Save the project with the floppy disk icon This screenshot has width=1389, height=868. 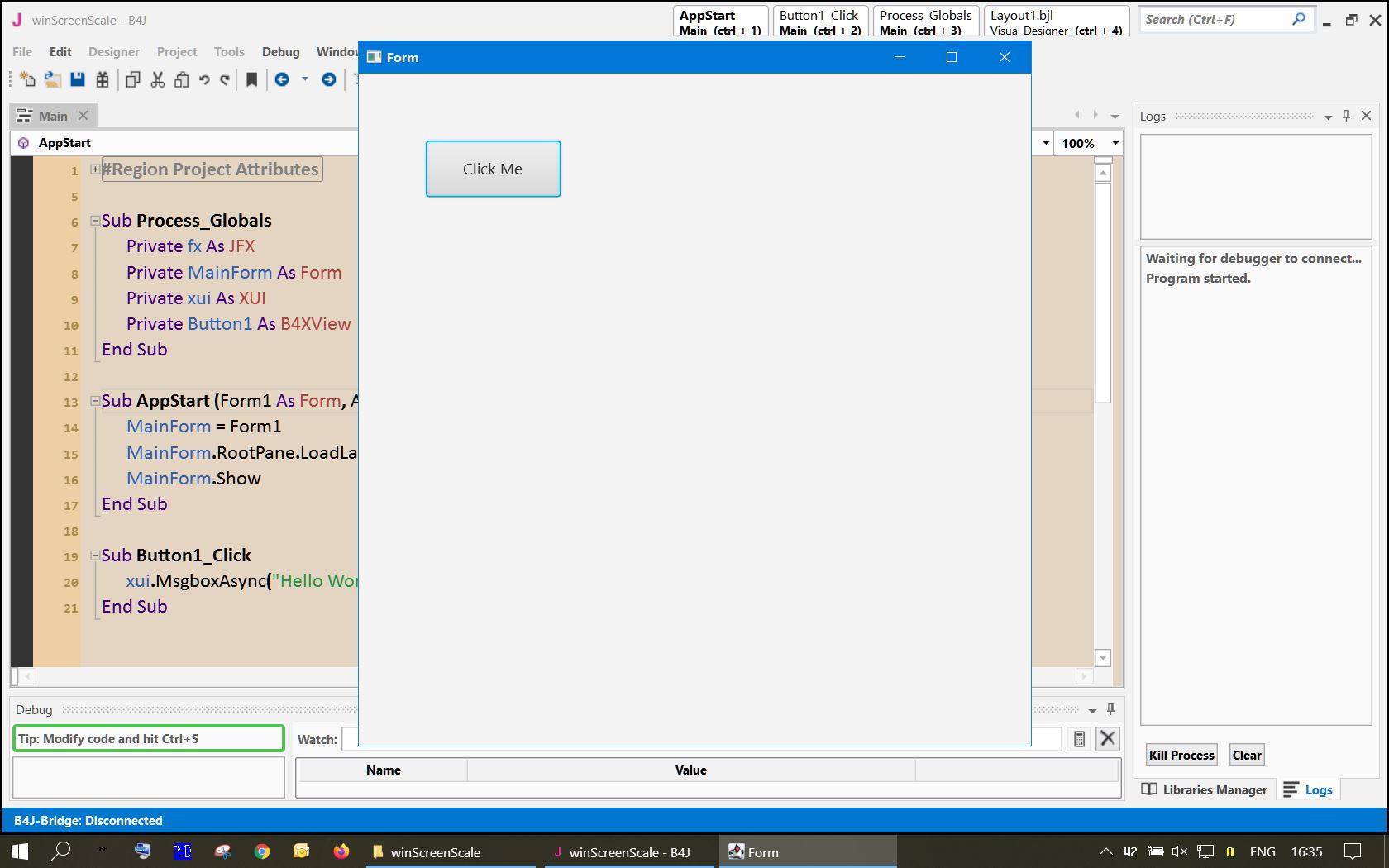(78, 79)
